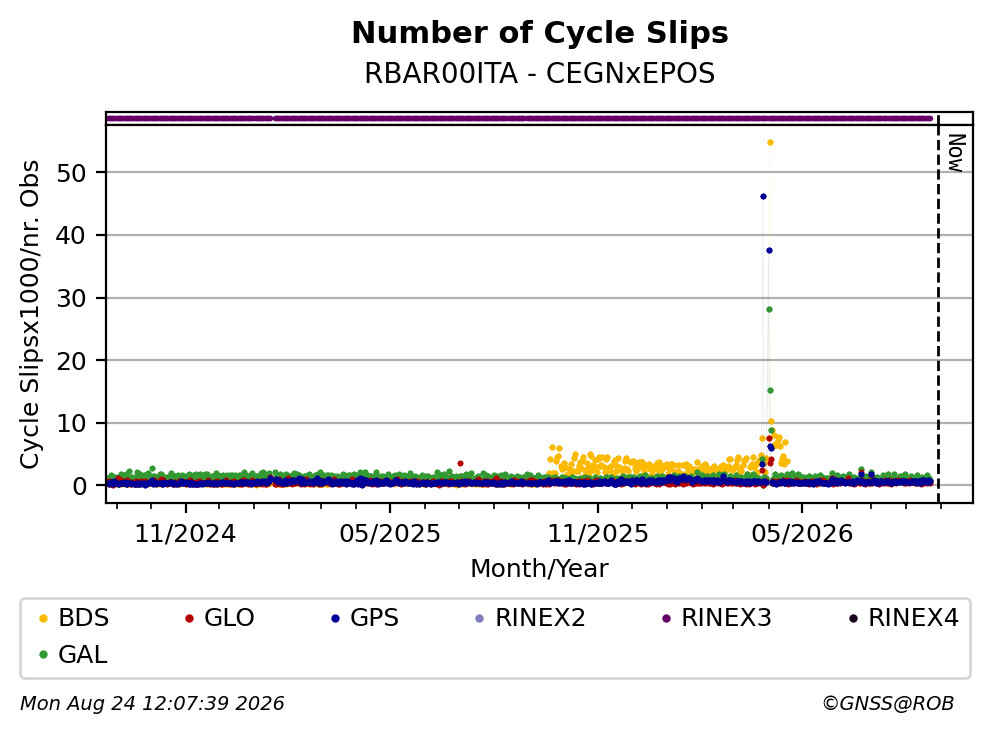Select the RINEX2 legend label

point(540,618)
